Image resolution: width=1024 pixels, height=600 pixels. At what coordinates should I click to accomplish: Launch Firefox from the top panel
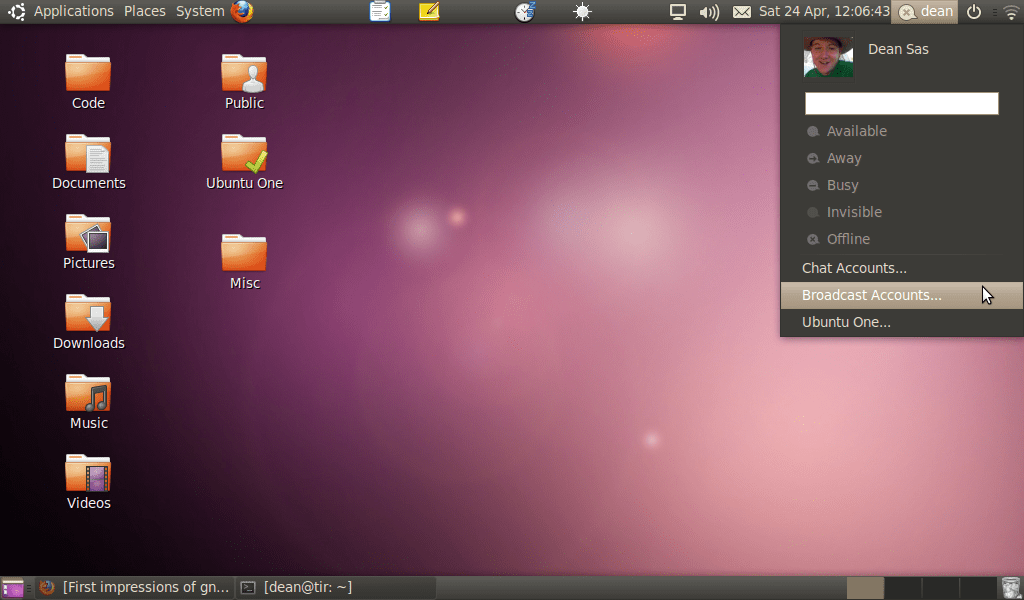click(x=242, y=12)
